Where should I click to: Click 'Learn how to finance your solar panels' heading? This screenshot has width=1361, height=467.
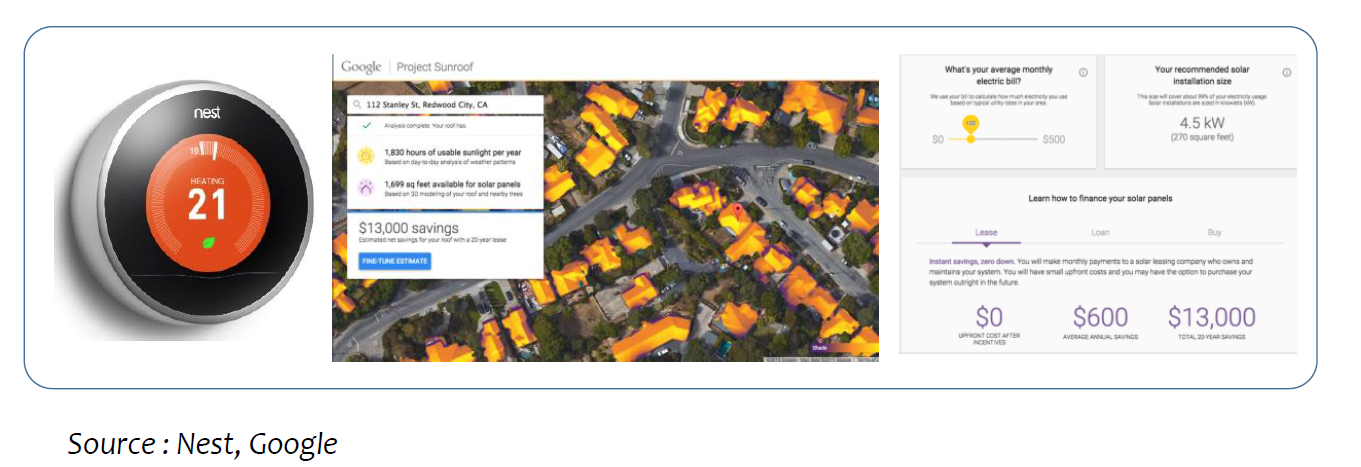pyautogui.click(x=1100, y=198)
